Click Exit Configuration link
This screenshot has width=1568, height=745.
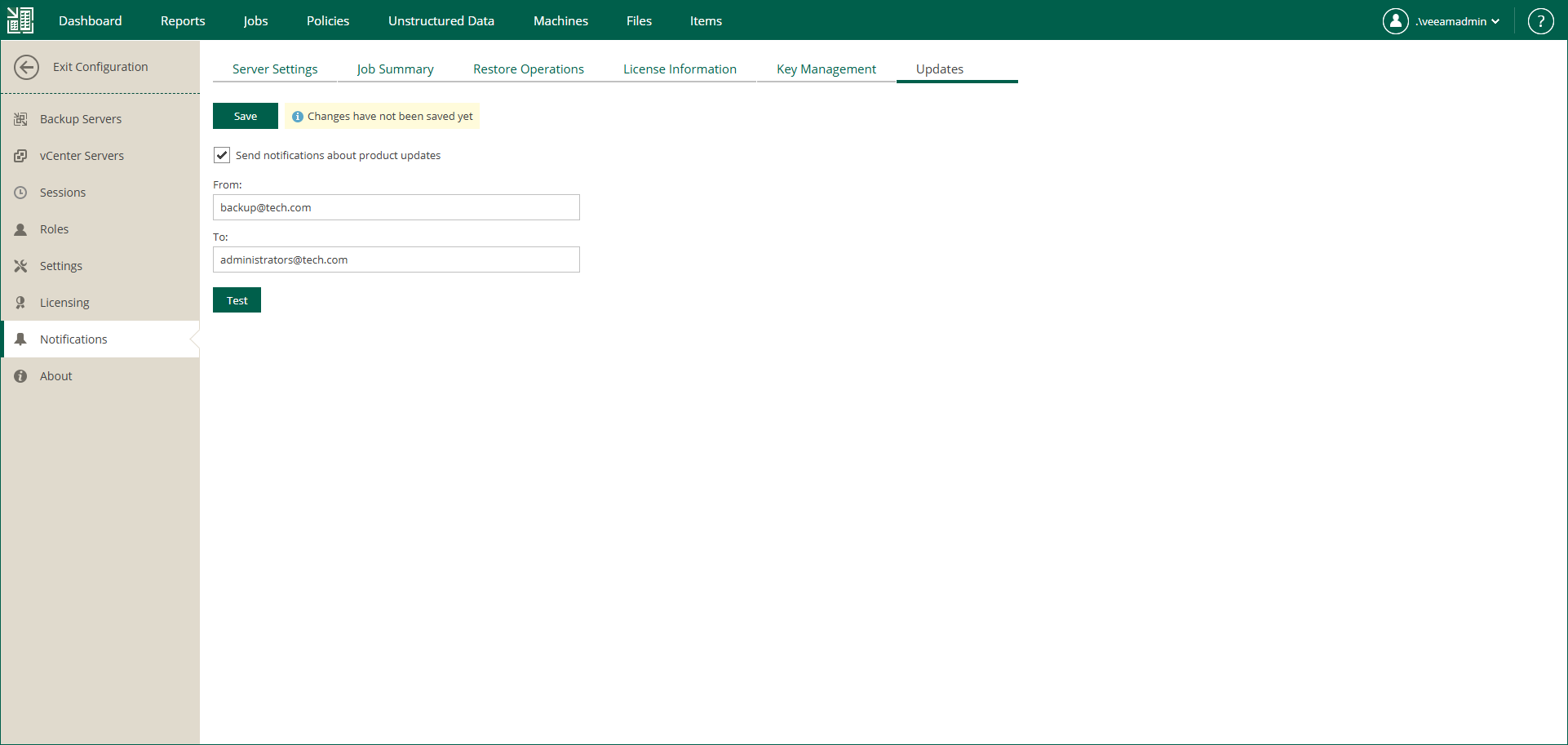click(100, 67)
